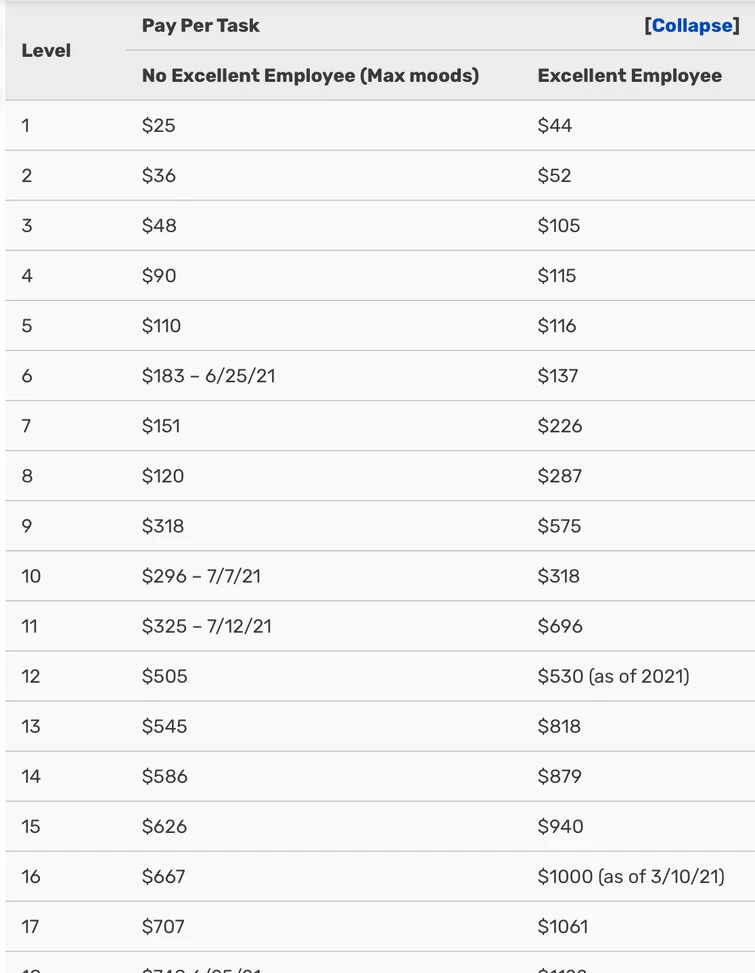The width and height of the screenshot is (755, 973).
Task: Click the $1061 pay cell
Action: (563, 927)
